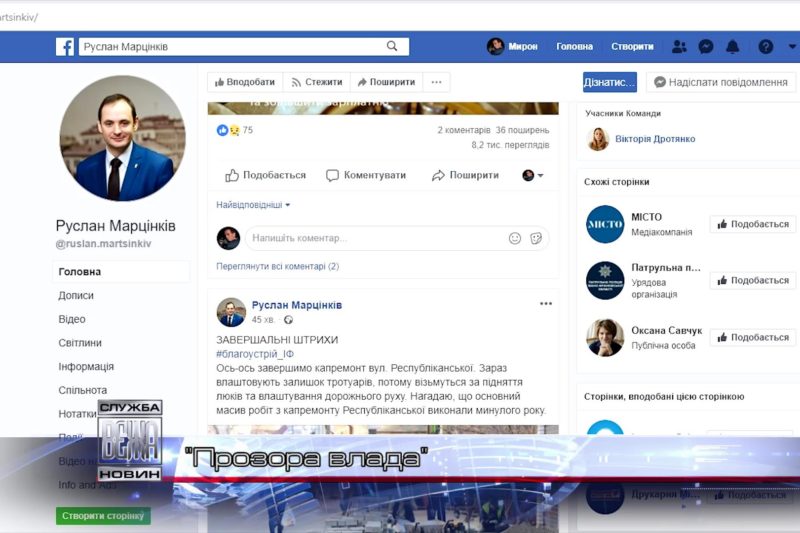
Task: Open the Оксана Савчук page link
Action: coord(666,331)
